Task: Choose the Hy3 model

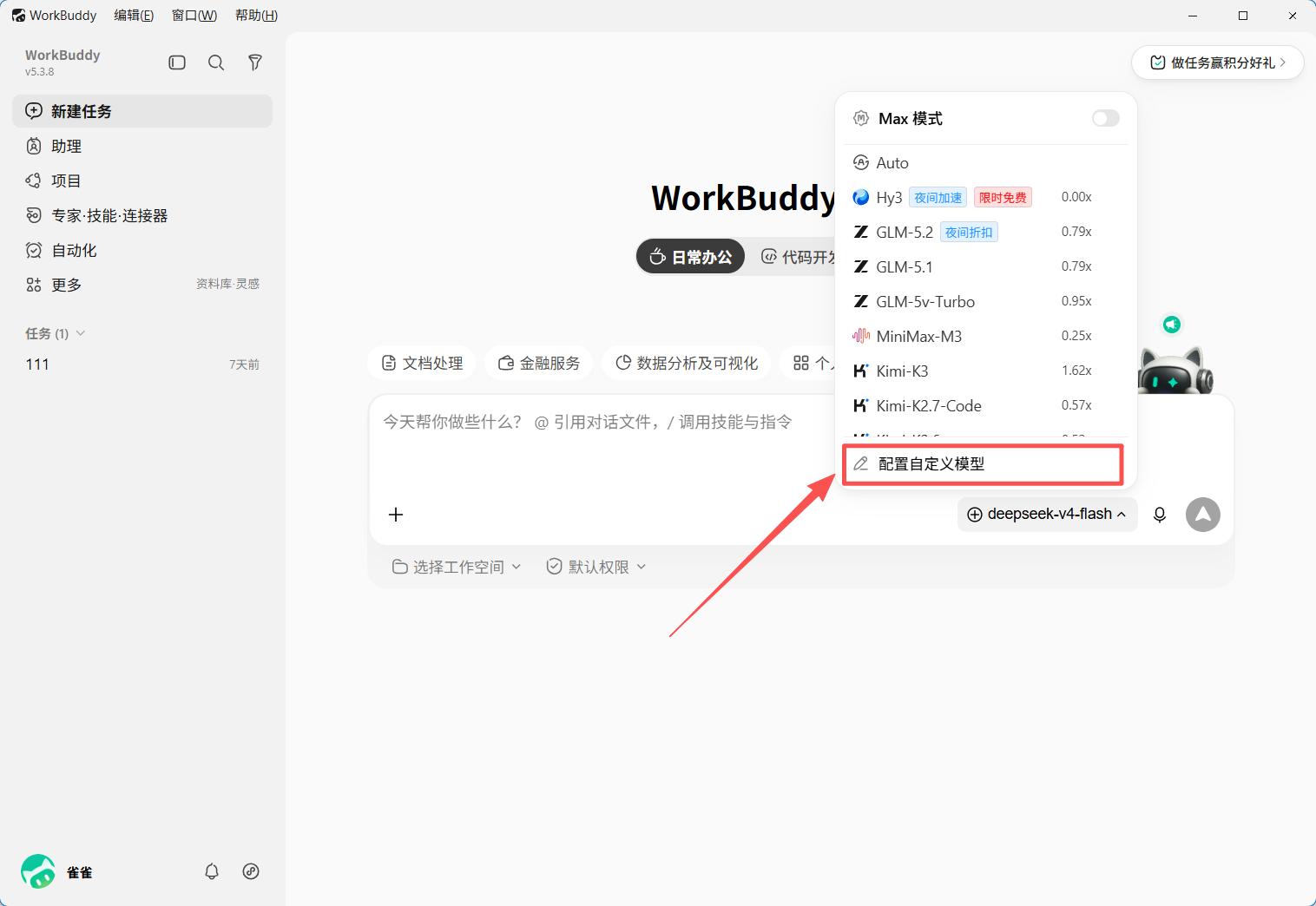Action: (x=986, y=197)
